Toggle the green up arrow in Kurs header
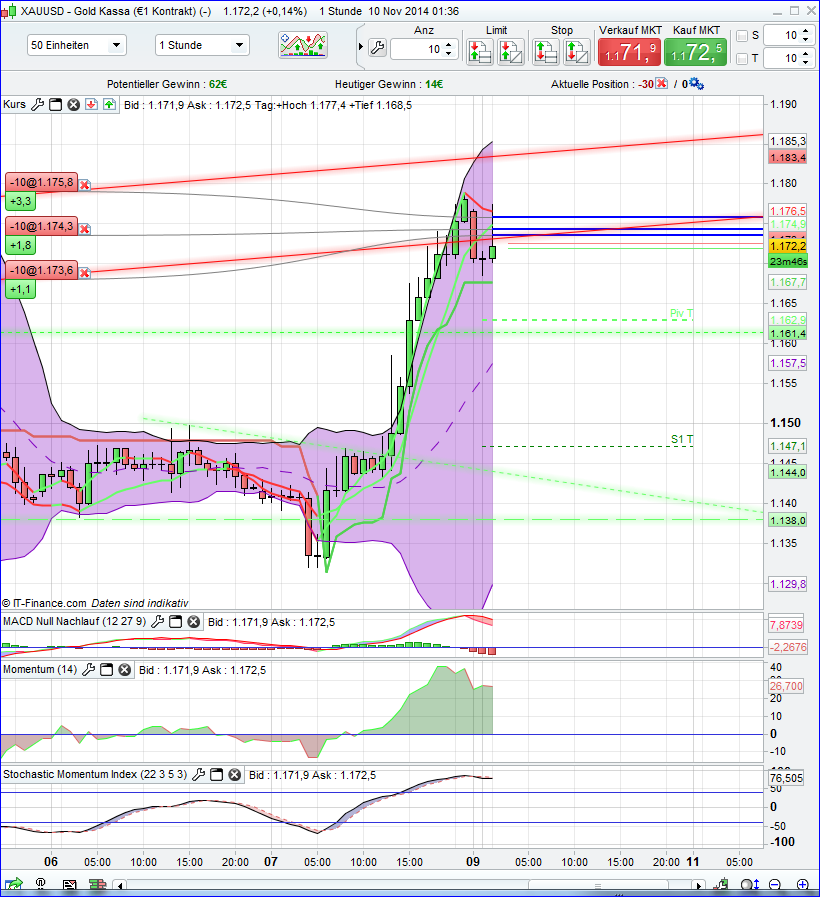Screen dimensions: 820x897 (x=109, y=104)
